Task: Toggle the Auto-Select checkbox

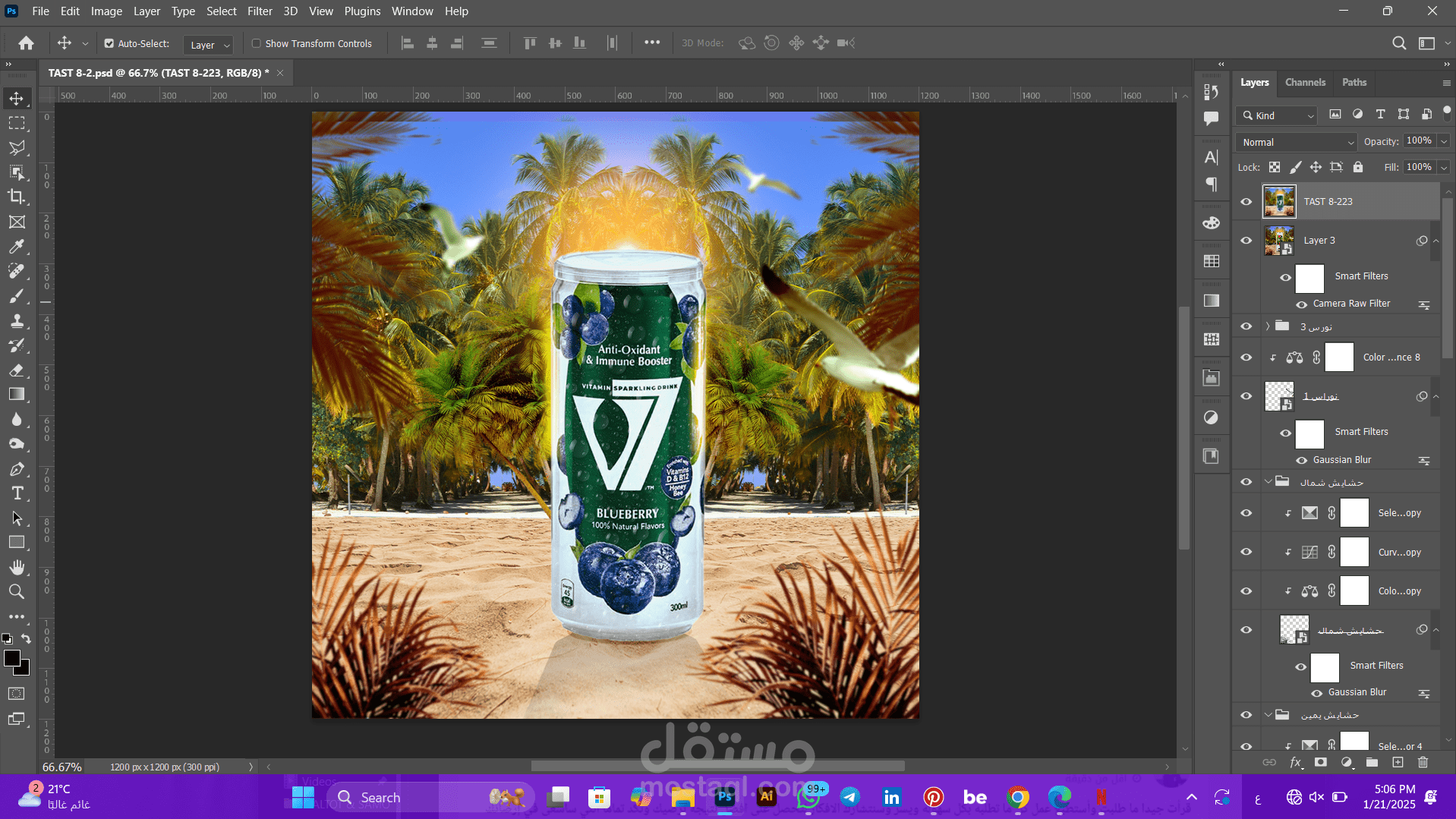Action: pyautogui.click(x=109, y=44)
